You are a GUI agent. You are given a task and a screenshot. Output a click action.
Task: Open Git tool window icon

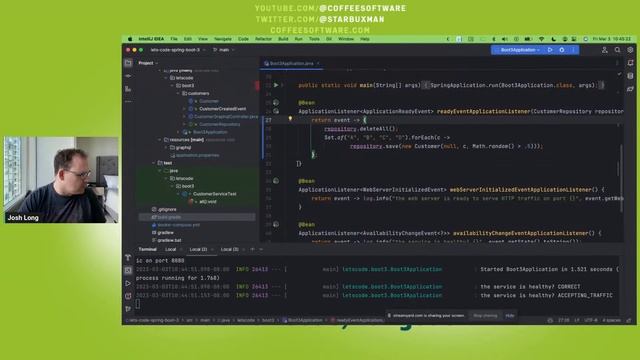tap(128, 309)
